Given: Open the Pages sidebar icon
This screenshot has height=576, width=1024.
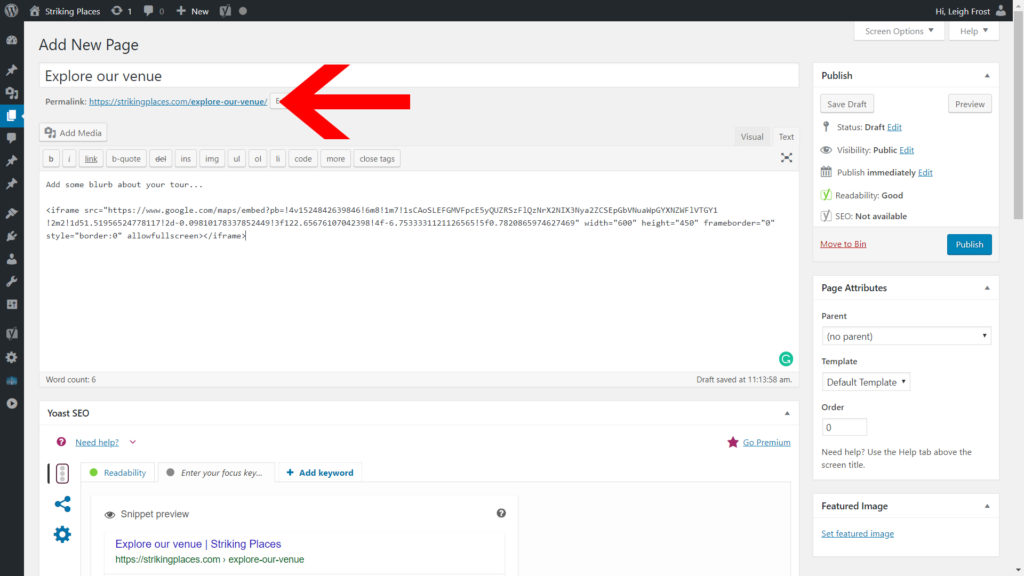Looking at the screenshot, I should 12,116.
